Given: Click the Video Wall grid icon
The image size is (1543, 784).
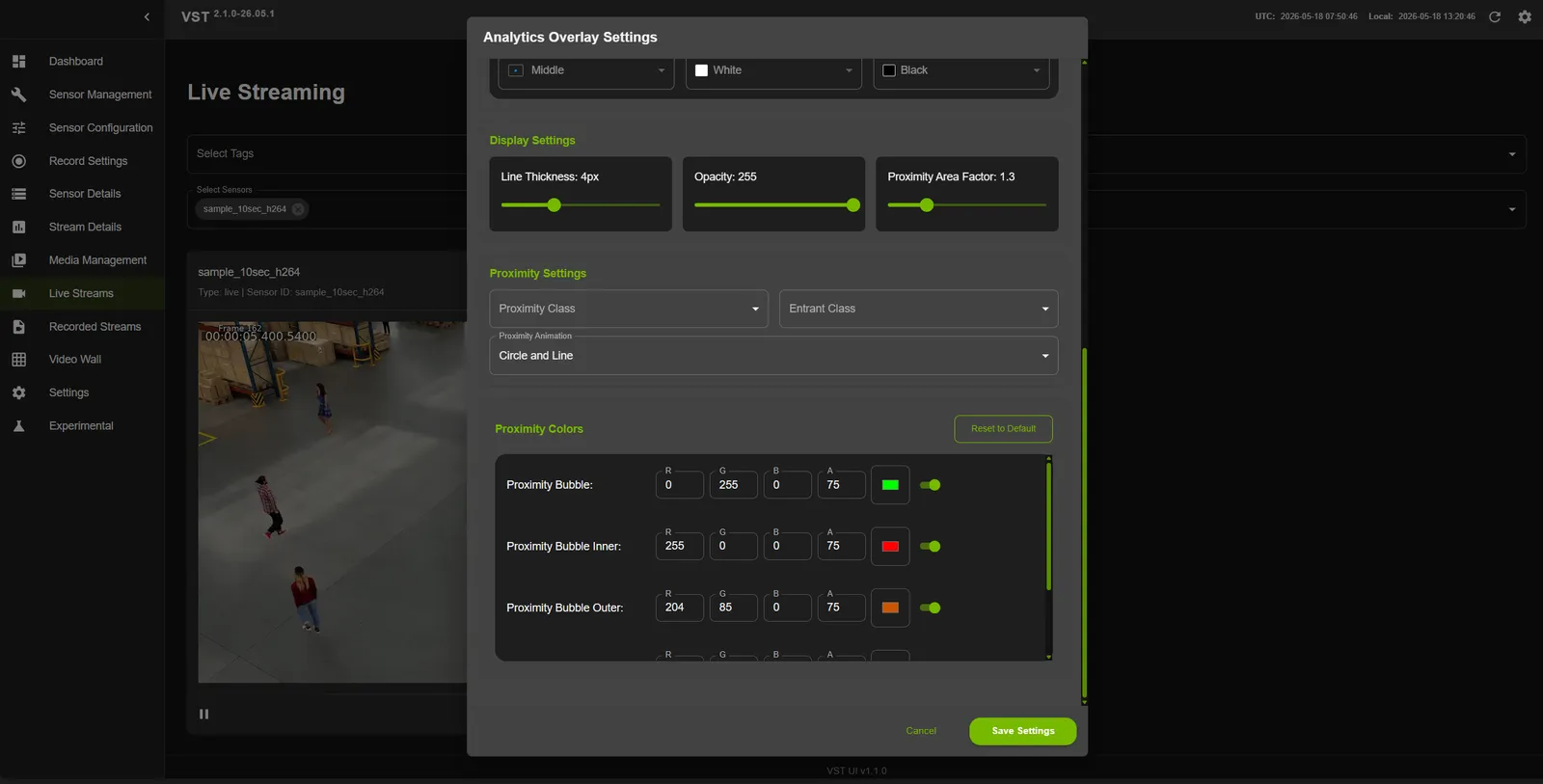Looking at the screenshot, I should 18,360.
